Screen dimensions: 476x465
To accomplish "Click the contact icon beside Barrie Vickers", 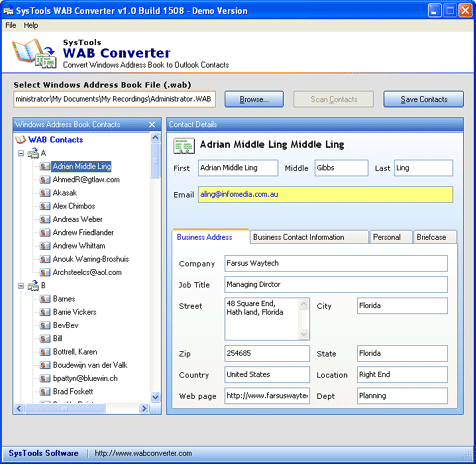I will pos(45,312).
